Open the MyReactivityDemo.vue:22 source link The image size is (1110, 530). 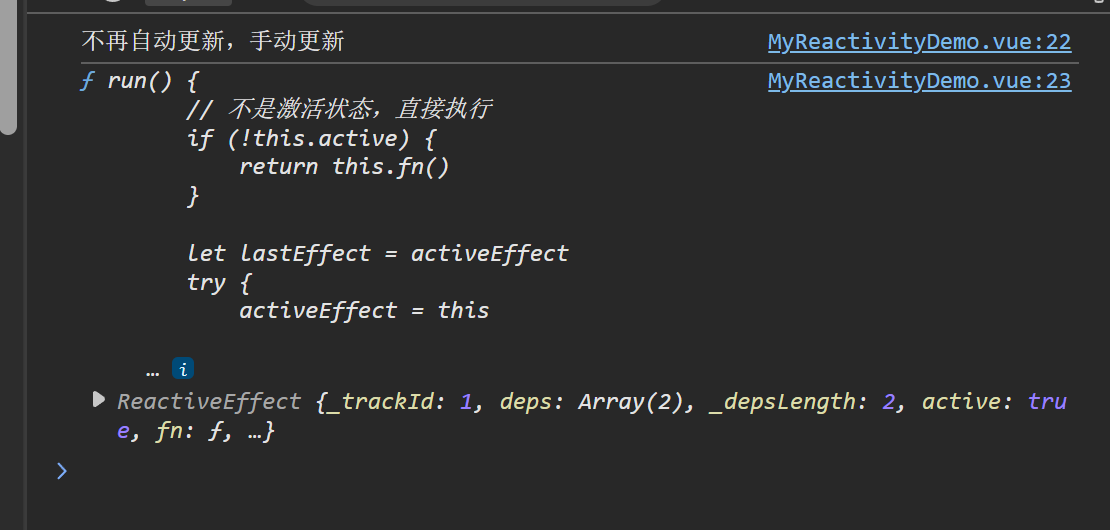[x=918, y=42]
